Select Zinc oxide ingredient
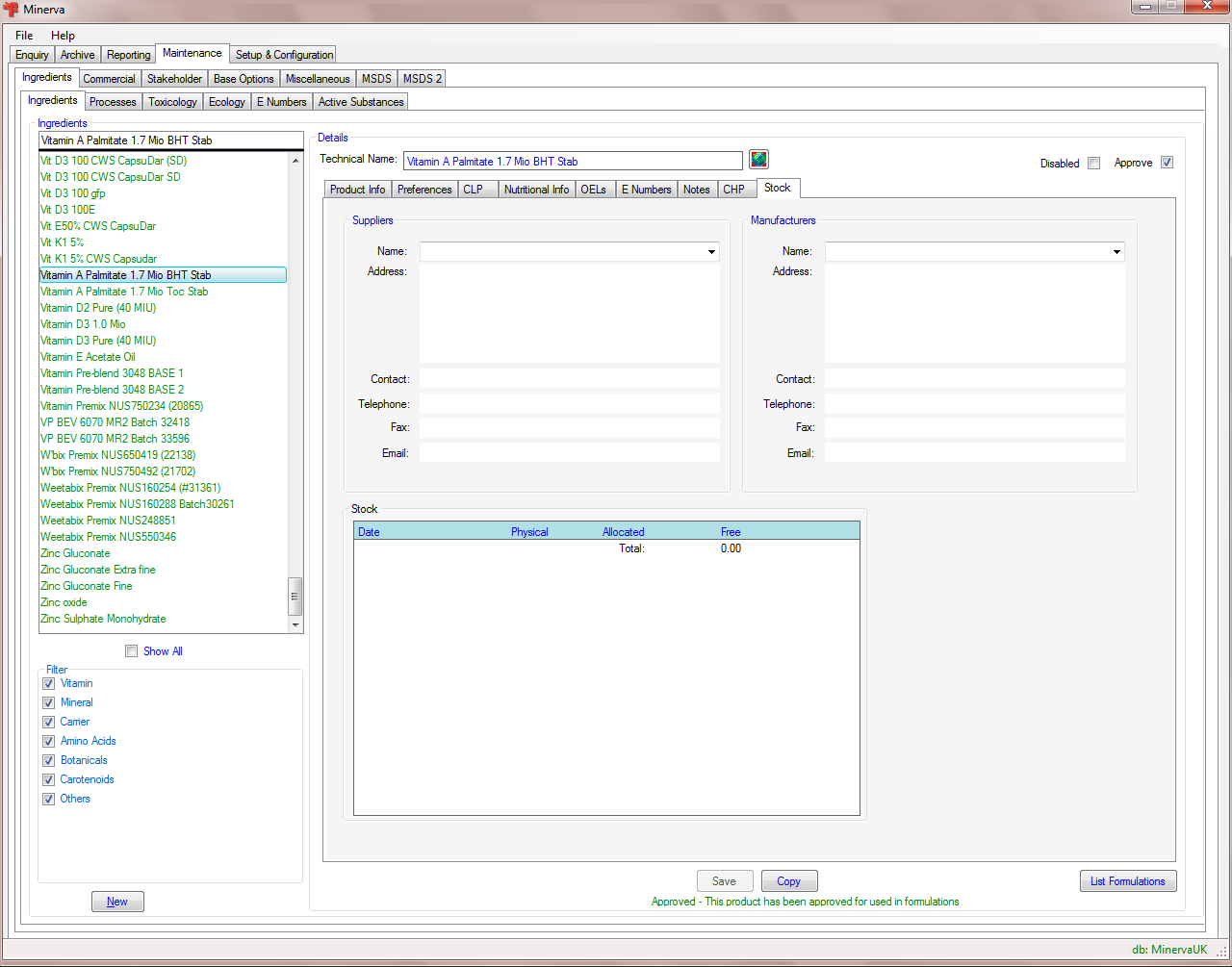Image resolution: width=1232 pixels, height=967 pixels. tap(64, 602)
